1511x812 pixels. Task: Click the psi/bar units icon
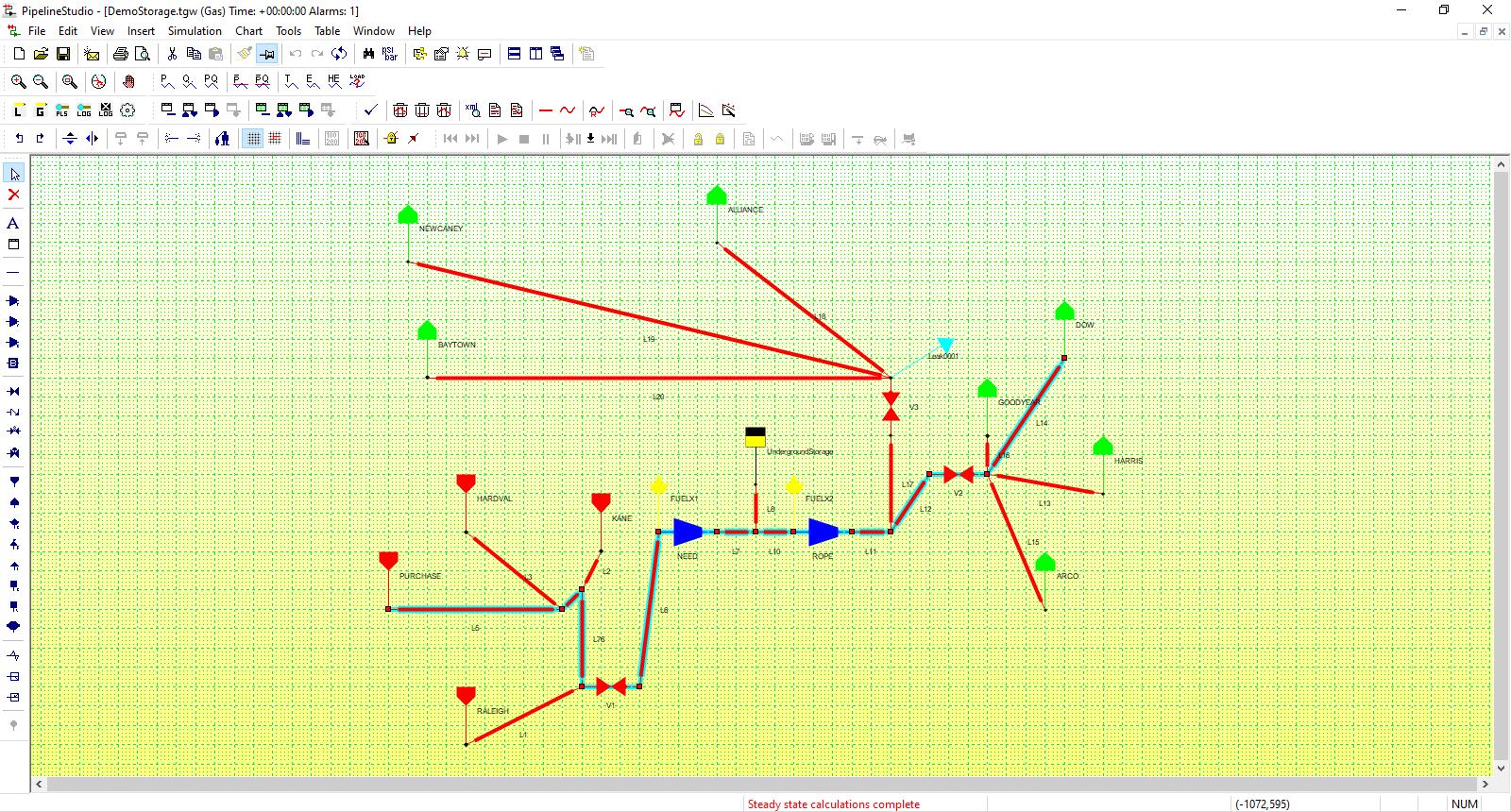(x=390, y=54)
